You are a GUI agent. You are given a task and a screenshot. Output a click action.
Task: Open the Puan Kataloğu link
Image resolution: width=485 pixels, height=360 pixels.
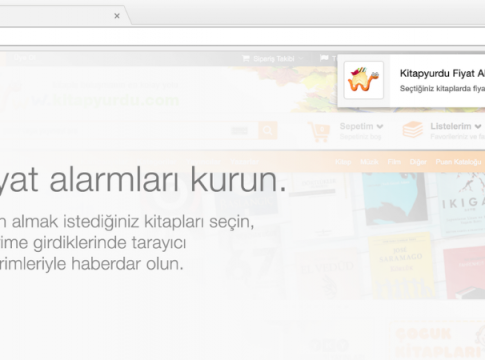tap(458, 162)
